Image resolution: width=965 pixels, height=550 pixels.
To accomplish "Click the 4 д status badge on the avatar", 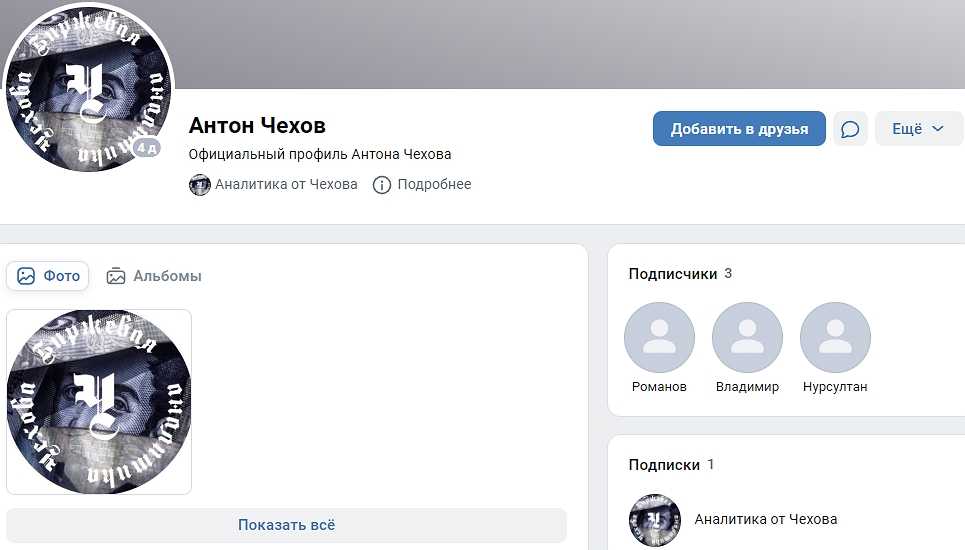I will coord(147,148).
